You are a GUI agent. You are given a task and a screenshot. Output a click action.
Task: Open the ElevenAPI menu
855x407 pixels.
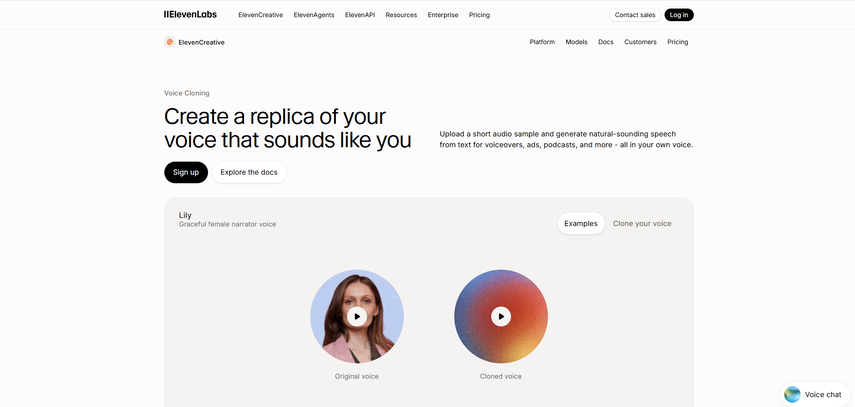tap(360, 15)
